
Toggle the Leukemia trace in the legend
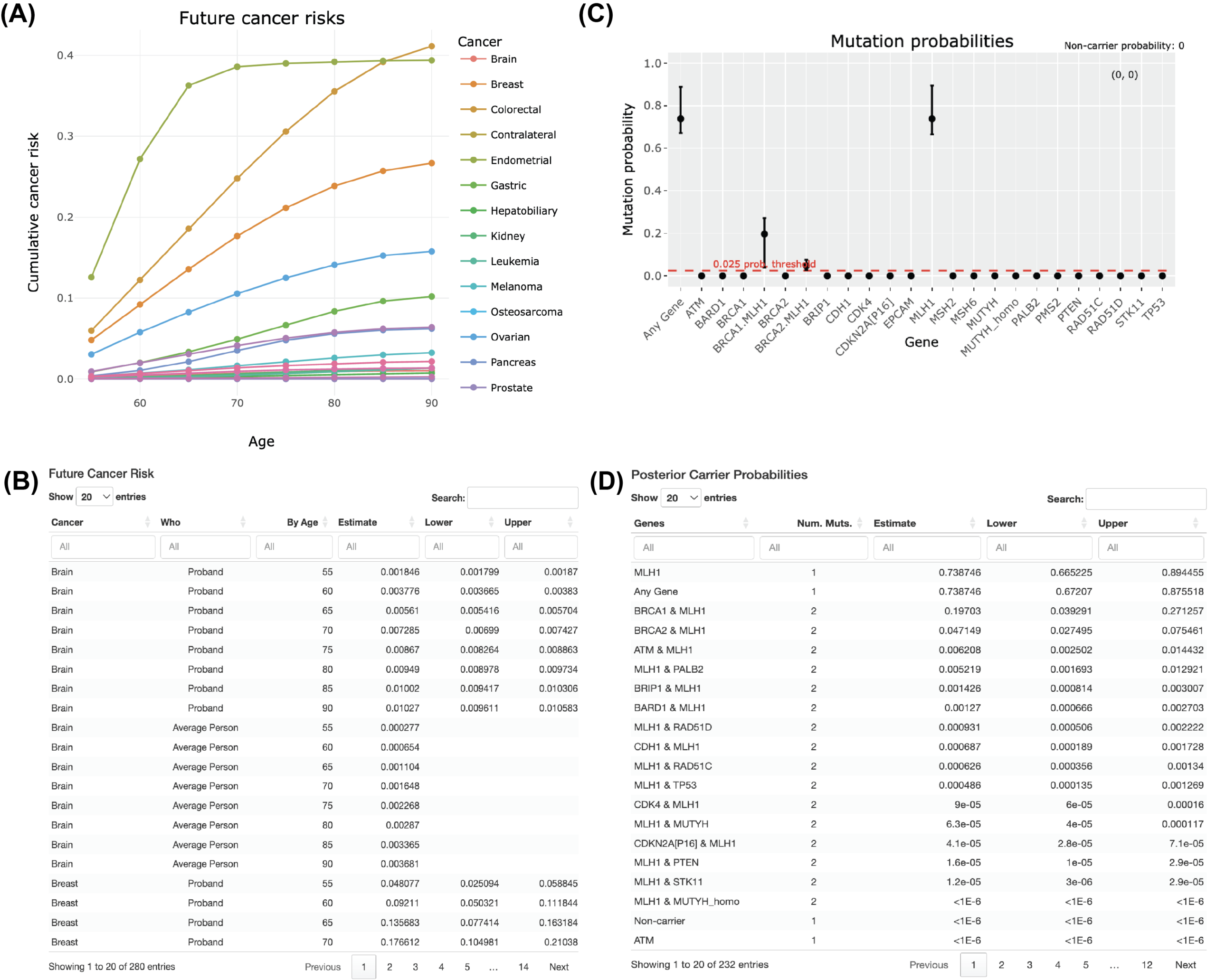click(500, 261)
